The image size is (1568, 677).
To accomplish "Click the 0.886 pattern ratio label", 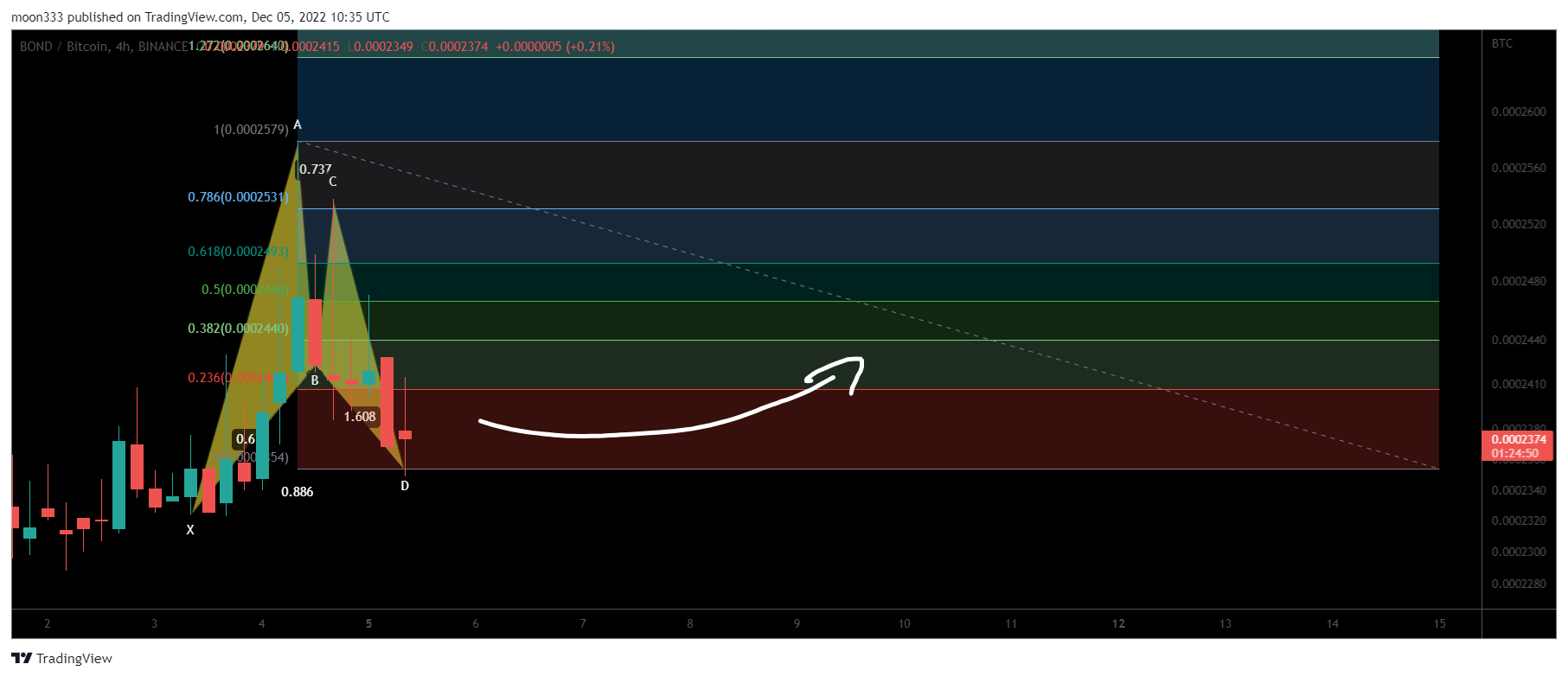I will pos(298,492).
